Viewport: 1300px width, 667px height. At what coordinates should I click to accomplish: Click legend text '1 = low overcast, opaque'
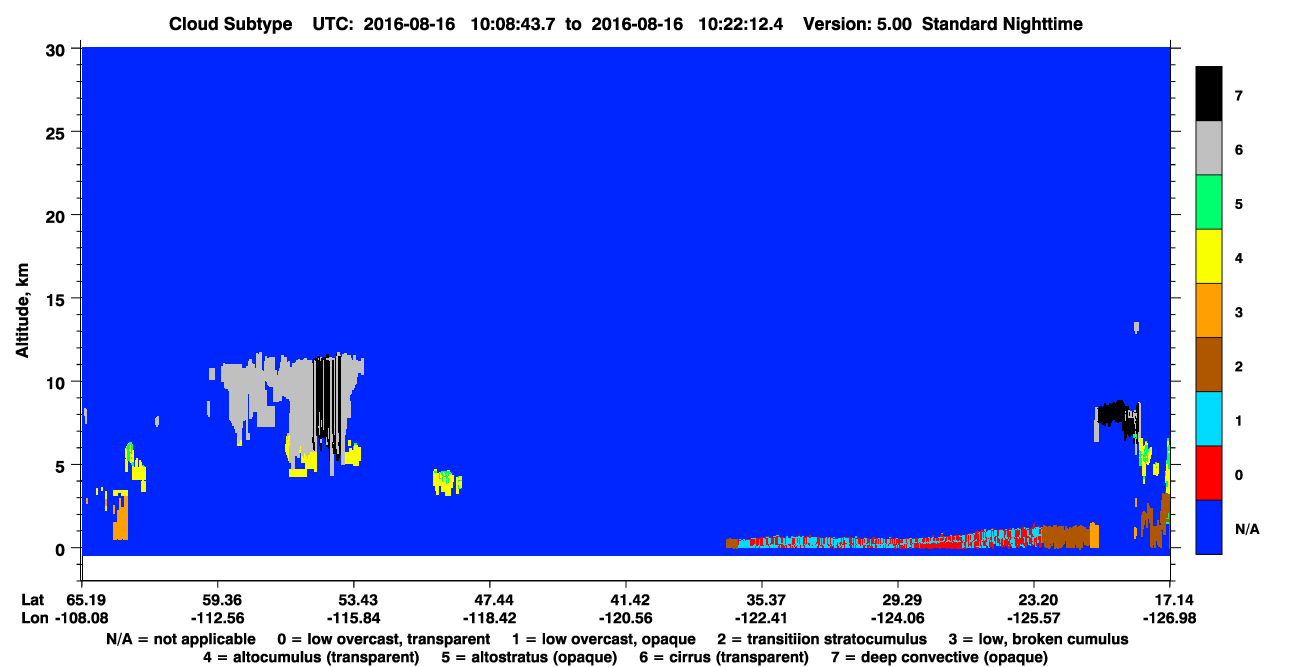(604, 639)
